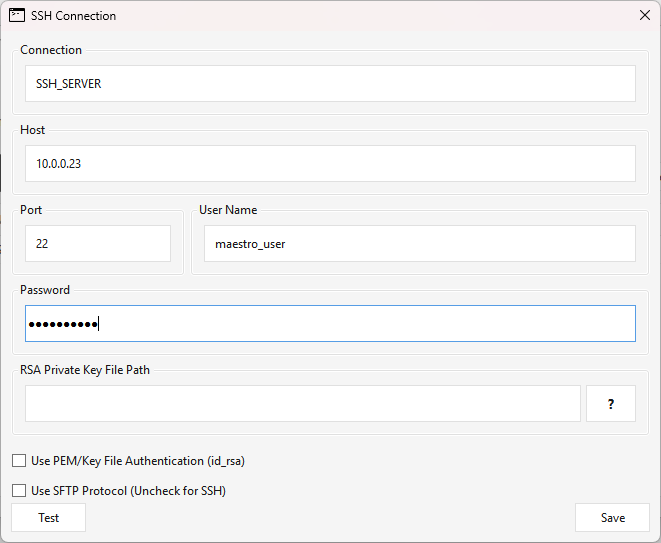
Task: Open the question mark help button for RSA key
Action: click(611, 403)
